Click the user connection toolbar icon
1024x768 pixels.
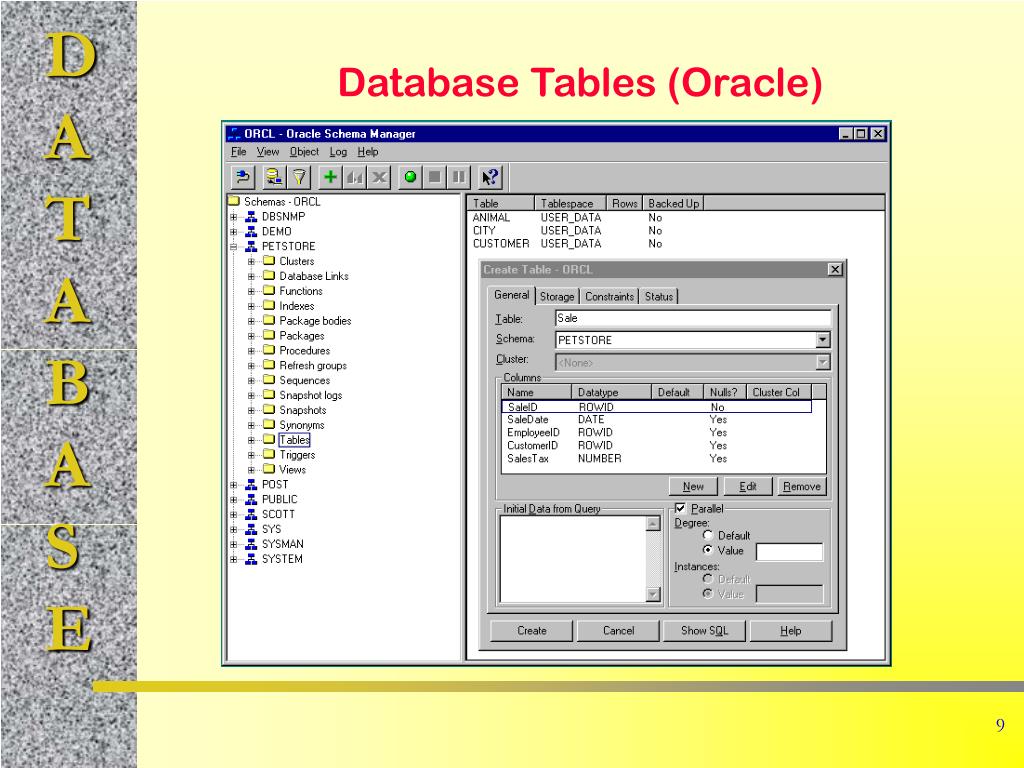coord(271,177)
